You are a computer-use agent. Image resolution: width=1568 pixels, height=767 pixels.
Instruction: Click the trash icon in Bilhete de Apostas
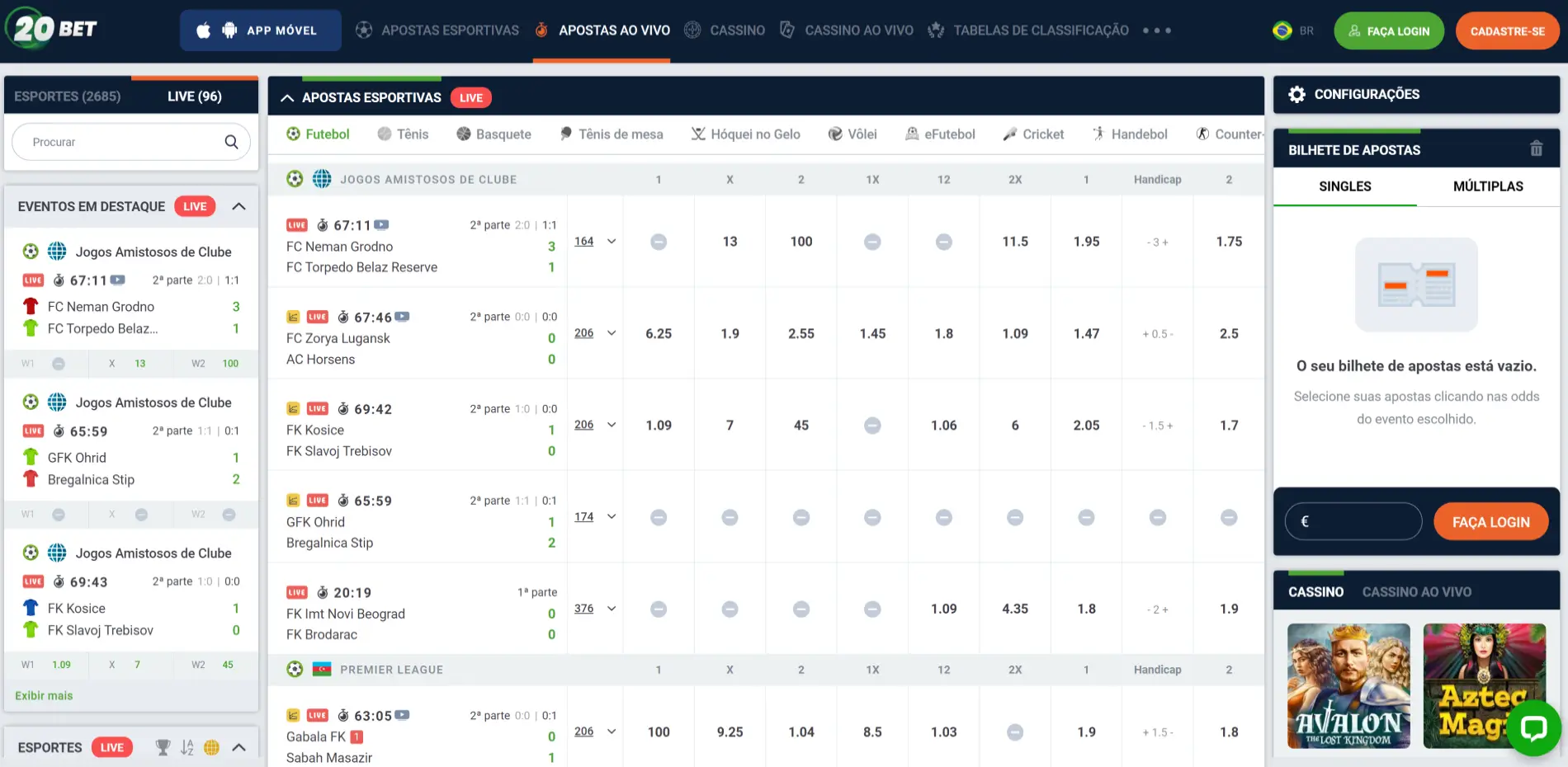(1536, 149)
